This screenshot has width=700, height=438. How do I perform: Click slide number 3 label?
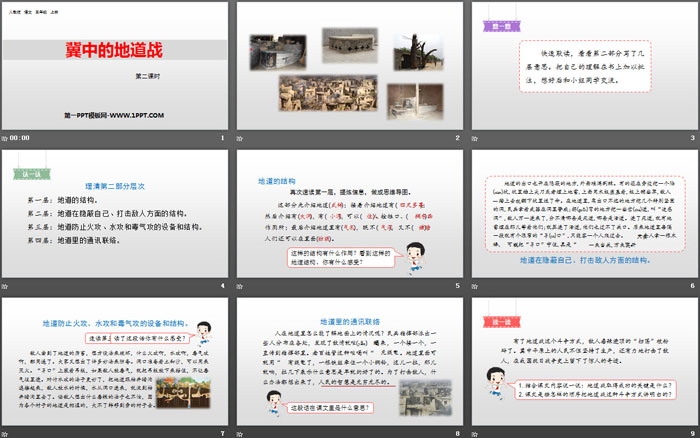point(692,138)
